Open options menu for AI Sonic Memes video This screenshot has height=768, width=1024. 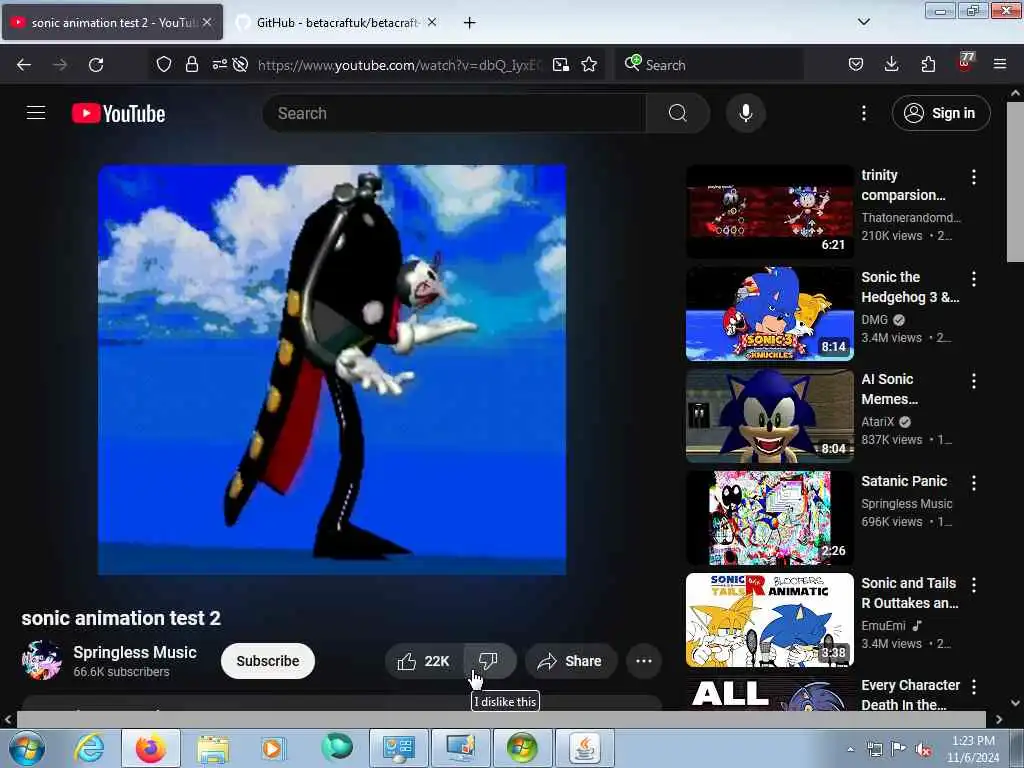pyautogui.click(x=974, y=381)
